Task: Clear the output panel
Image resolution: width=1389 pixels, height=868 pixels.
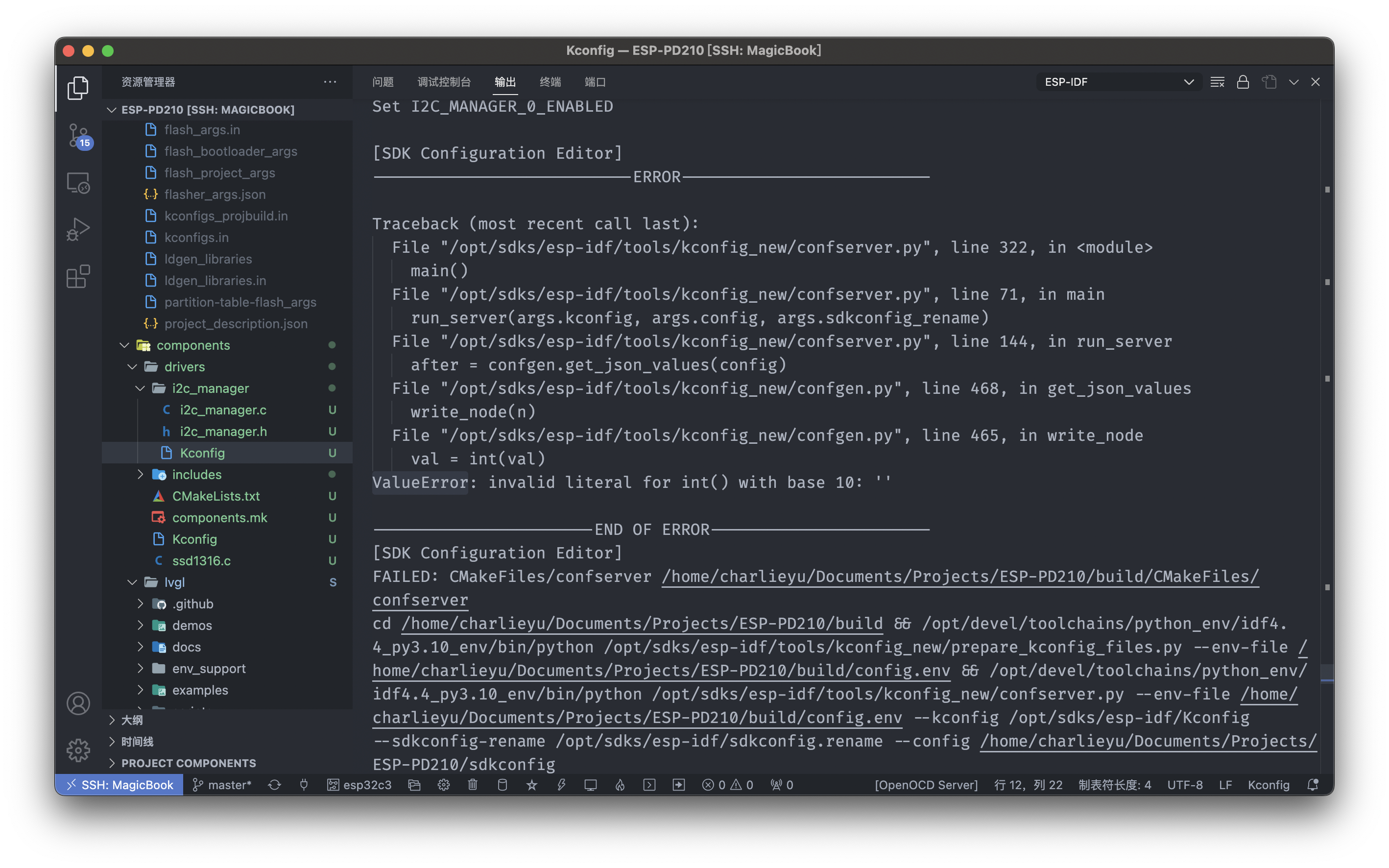Action: (1217, 82)
